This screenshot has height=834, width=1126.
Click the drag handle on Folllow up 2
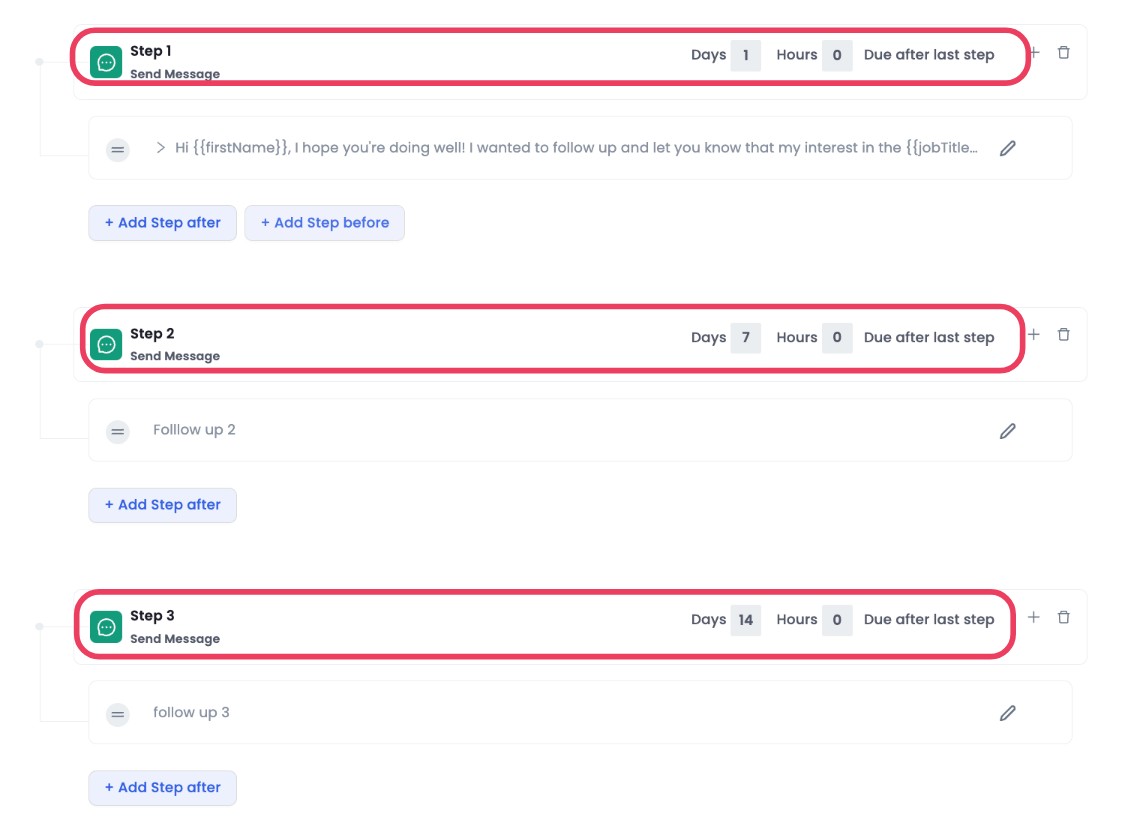coord(117,430)
